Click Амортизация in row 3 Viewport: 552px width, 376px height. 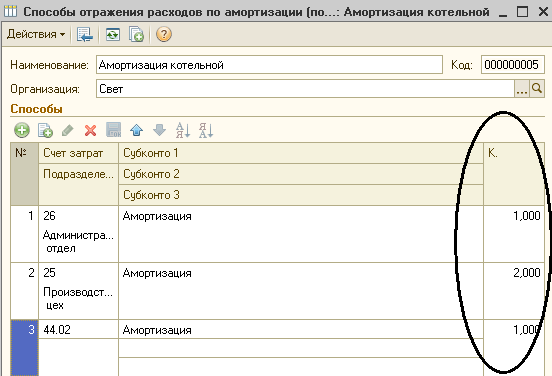tap(157, 330)
